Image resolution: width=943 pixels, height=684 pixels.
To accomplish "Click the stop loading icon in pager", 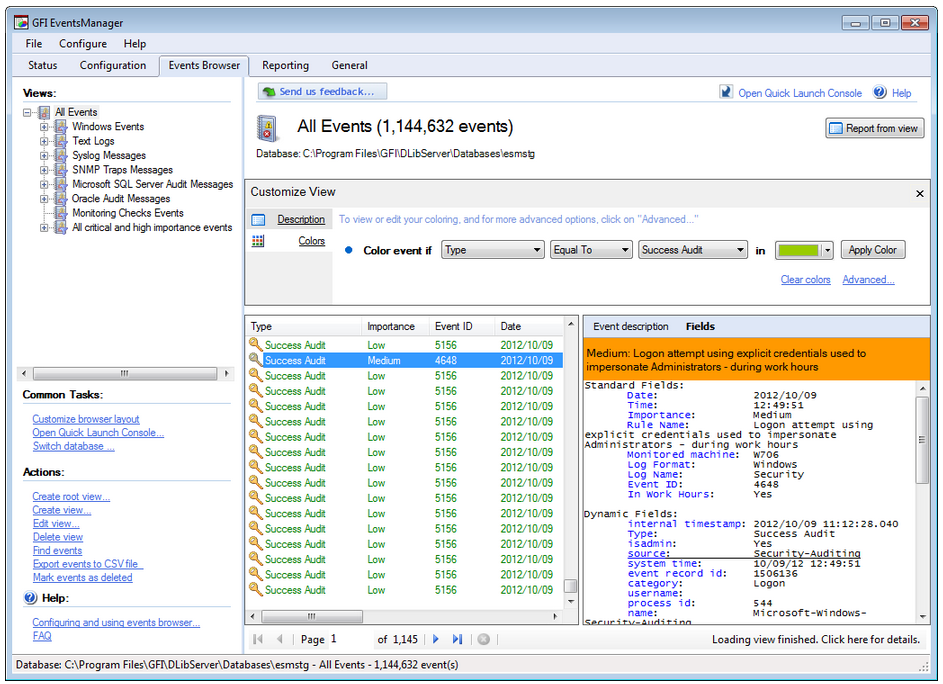I will pos(484,639).
